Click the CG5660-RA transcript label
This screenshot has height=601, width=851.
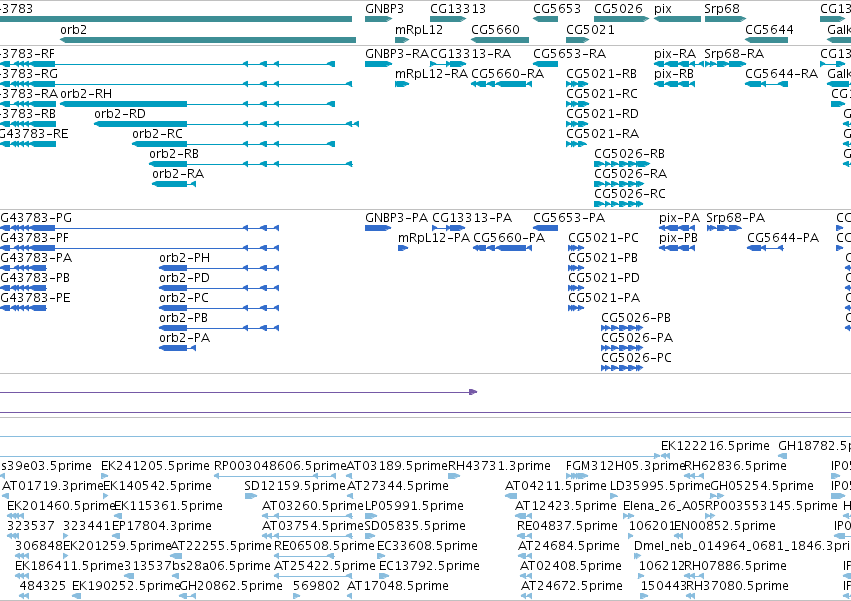507,73
